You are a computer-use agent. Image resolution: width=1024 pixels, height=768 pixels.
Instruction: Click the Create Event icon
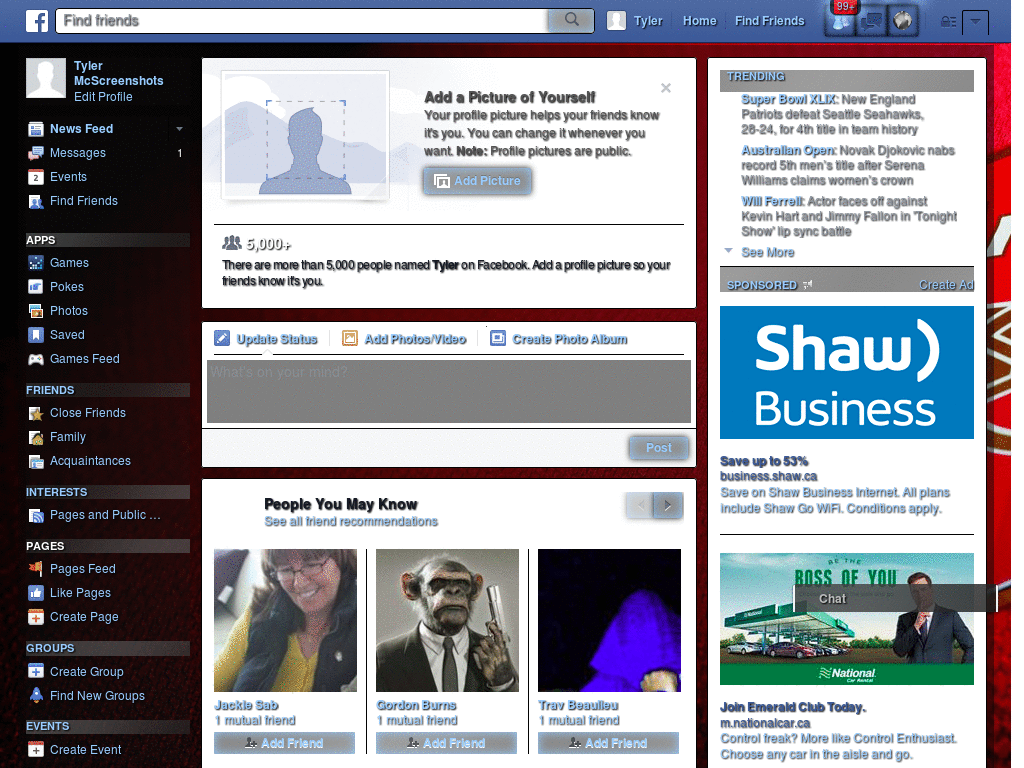click(x=36, y=750)
